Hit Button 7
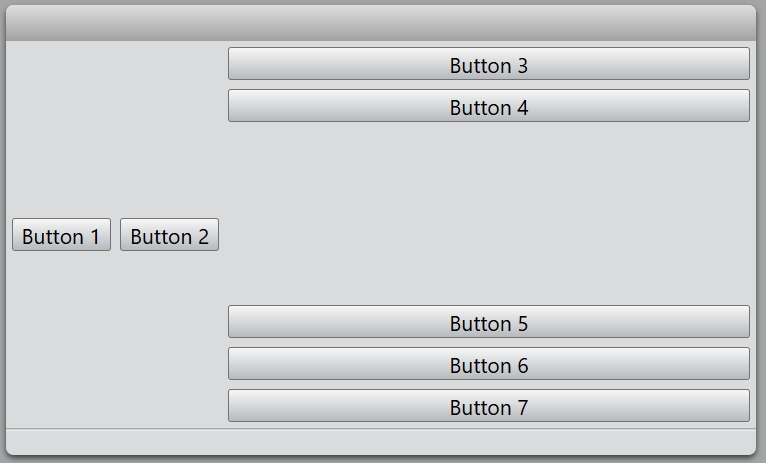The image size is (766, 463). [x=488, y=406]
